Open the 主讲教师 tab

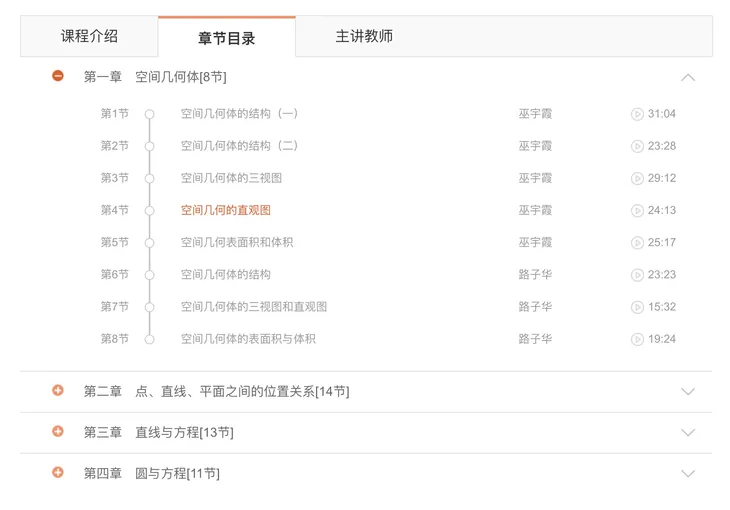click(364, 36)
